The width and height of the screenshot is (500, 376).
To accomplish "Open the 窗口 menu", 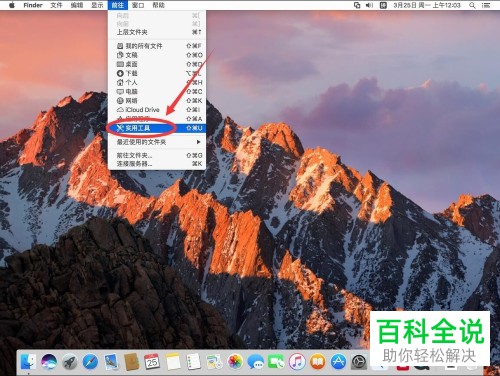I will 138,5.
